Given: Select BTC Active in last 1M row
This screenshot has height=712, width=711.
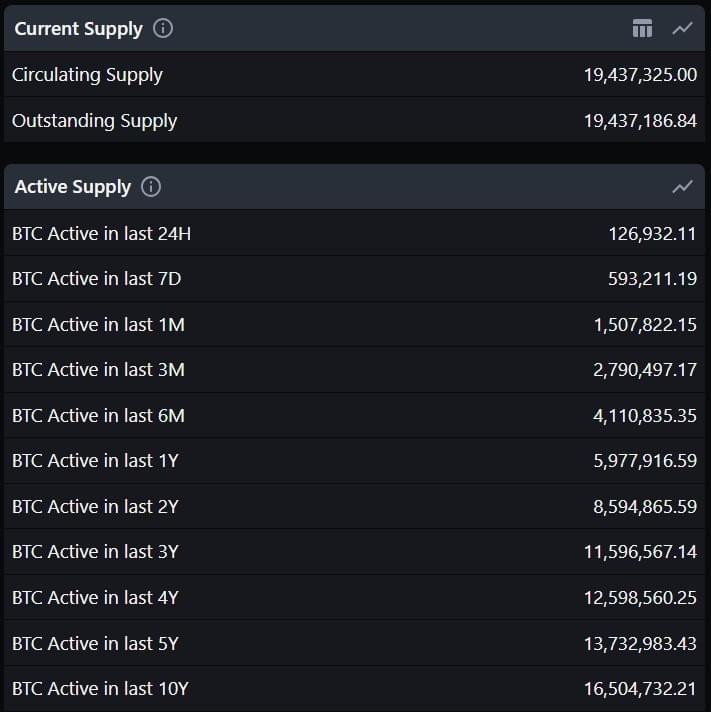Looking at the screenshot, I should click(354, 324).
